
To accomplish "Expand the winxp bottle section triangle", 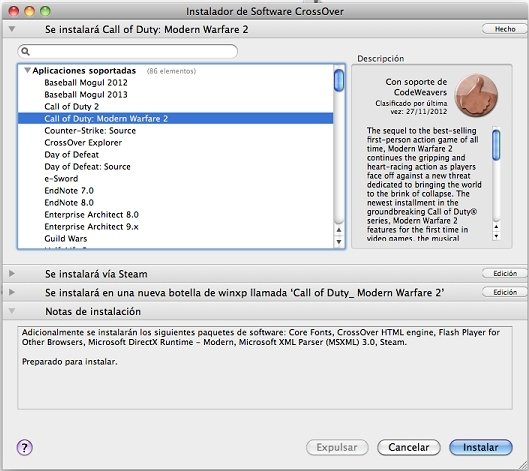I will [12, 292].
